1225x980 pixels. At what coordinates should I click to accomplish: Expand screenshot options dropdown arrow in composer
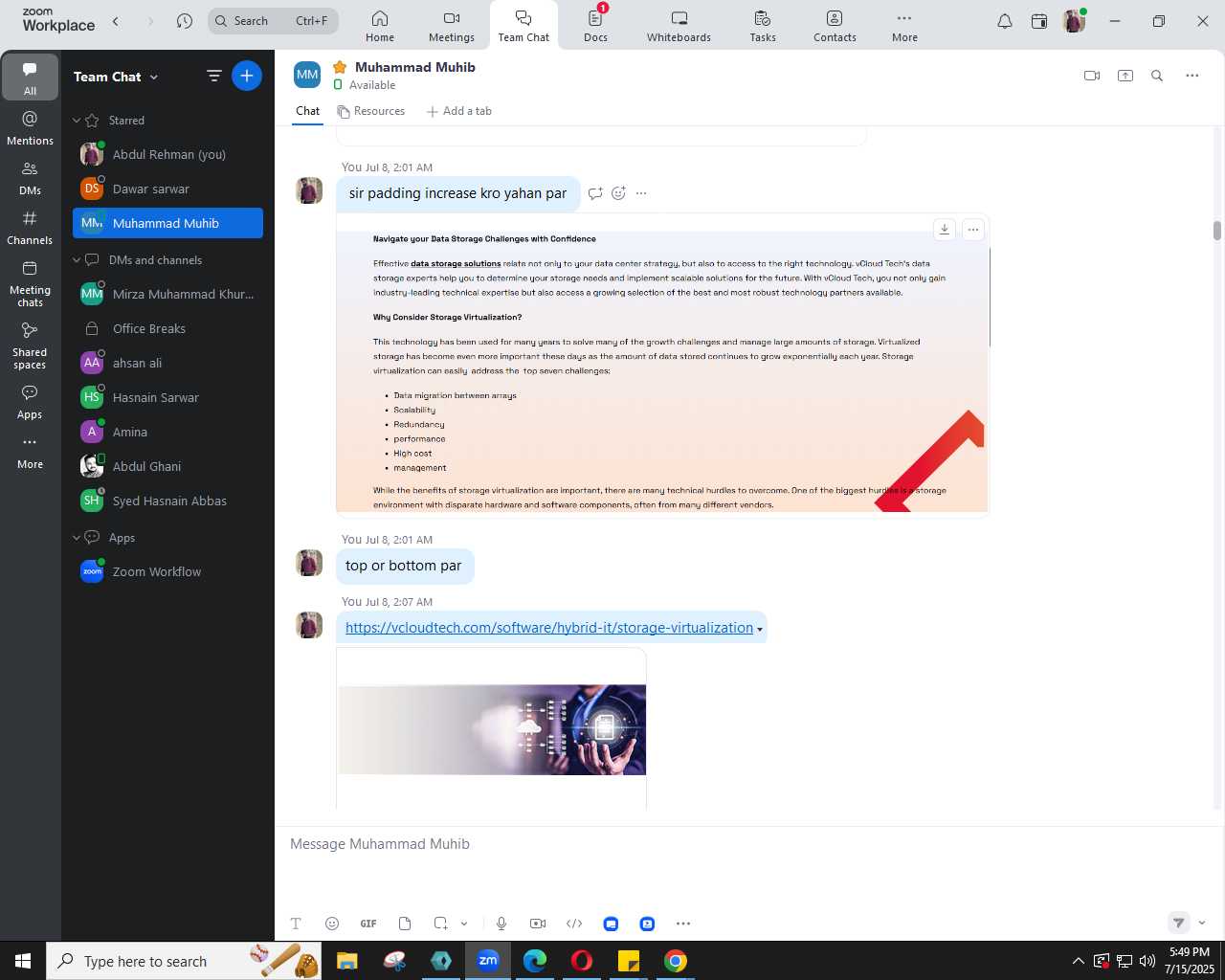[x=464, y=924]
